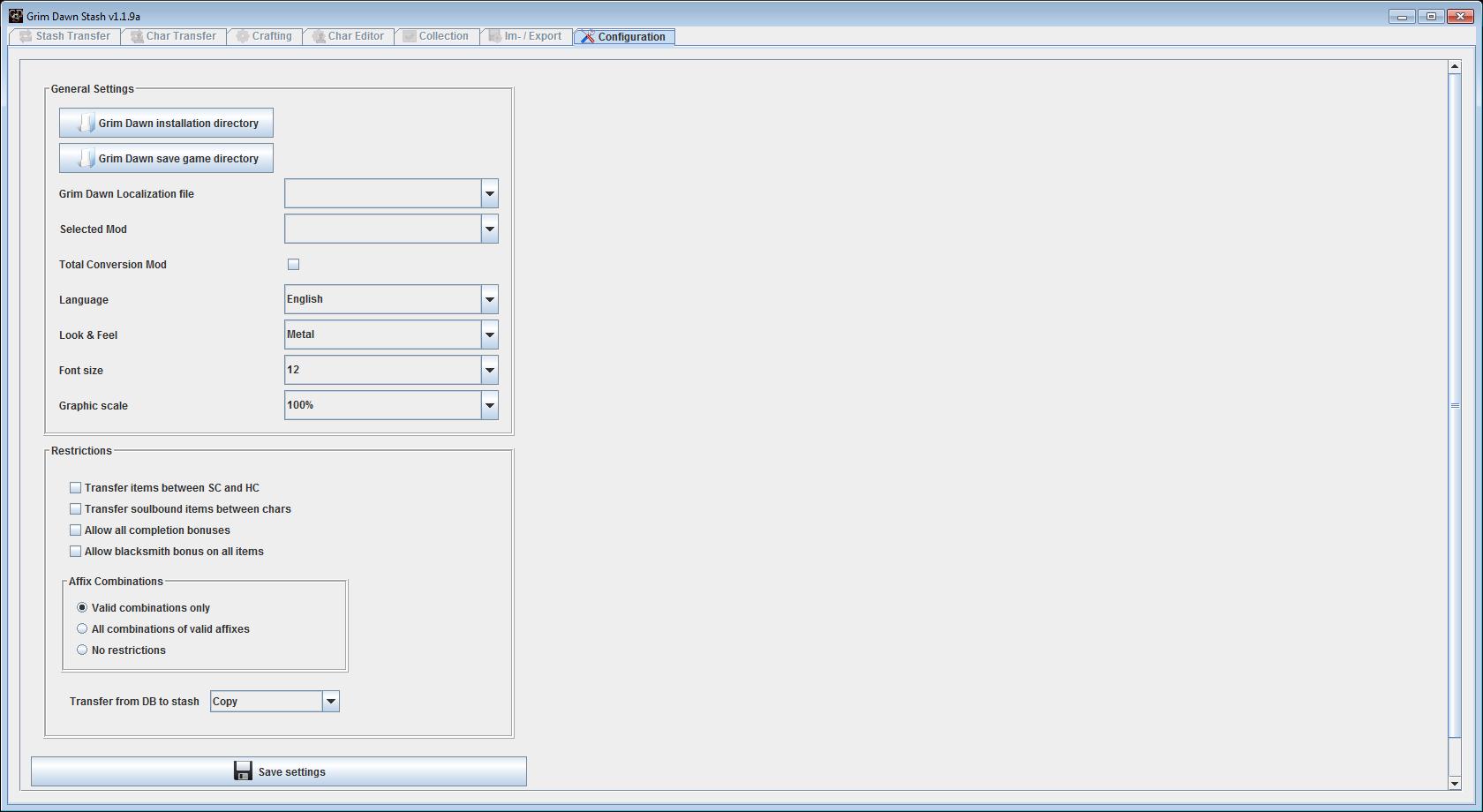
Task: Click the 'Look & Feel' label
Action: coord(88,335)
